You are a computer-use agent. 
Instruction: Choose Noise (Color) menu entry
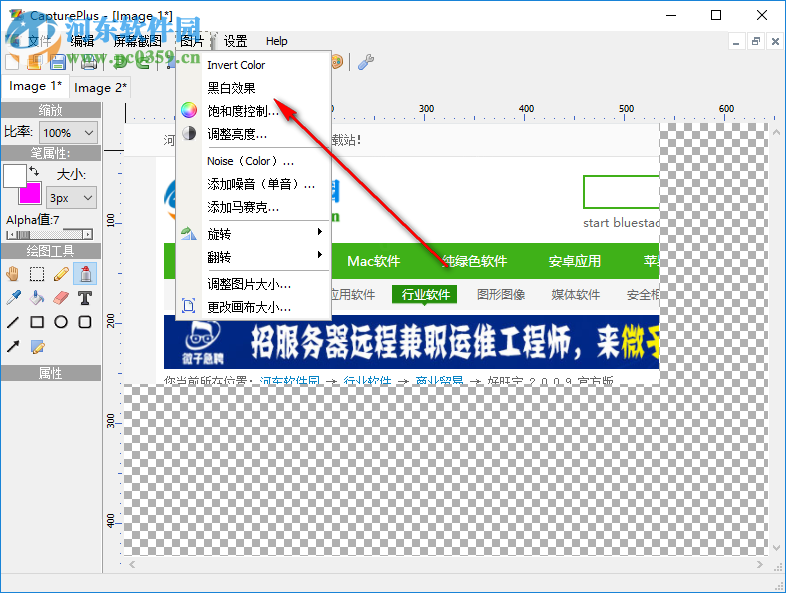[x=251, y=161]
